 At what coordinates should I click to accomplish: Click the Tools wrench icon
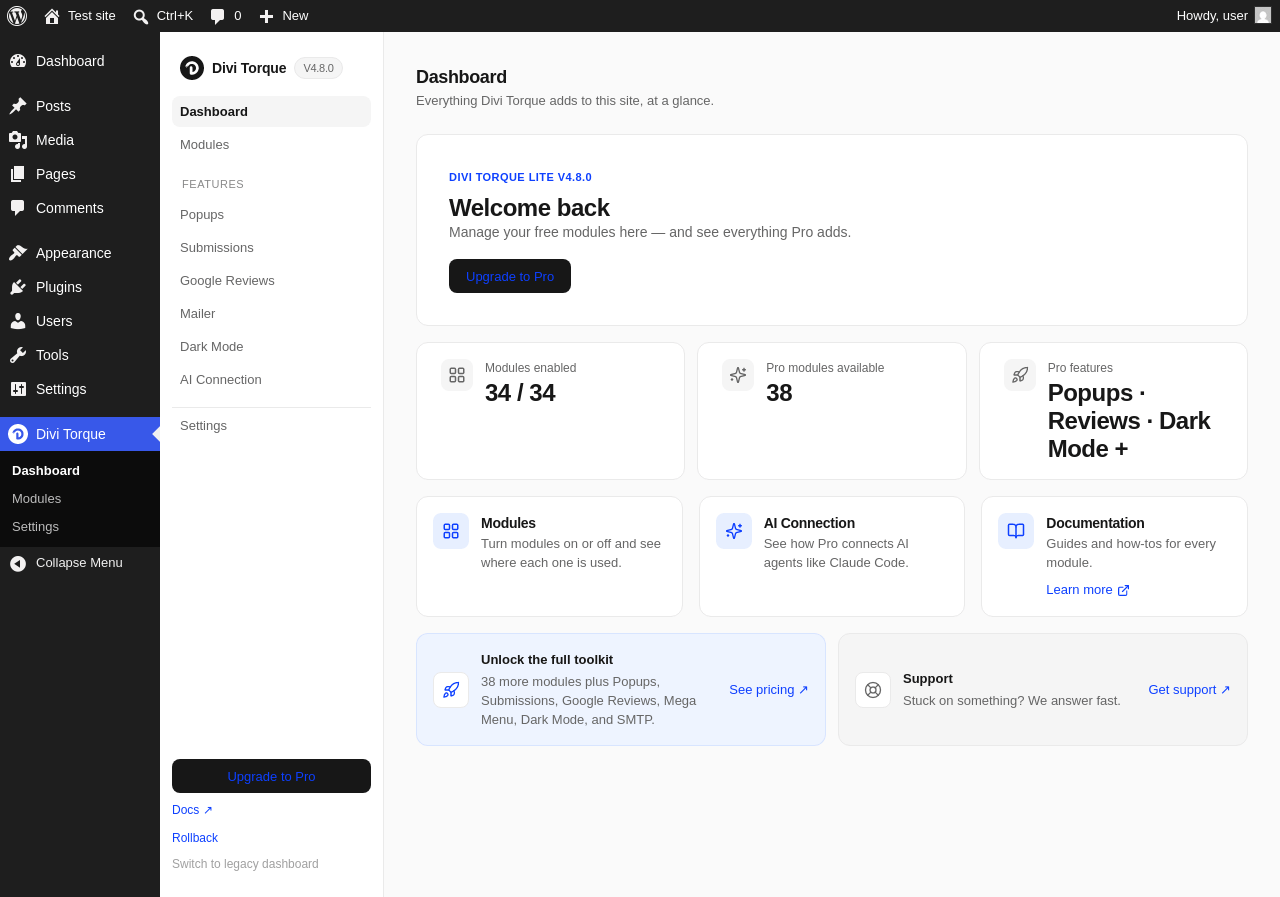(x=18, y=355)
